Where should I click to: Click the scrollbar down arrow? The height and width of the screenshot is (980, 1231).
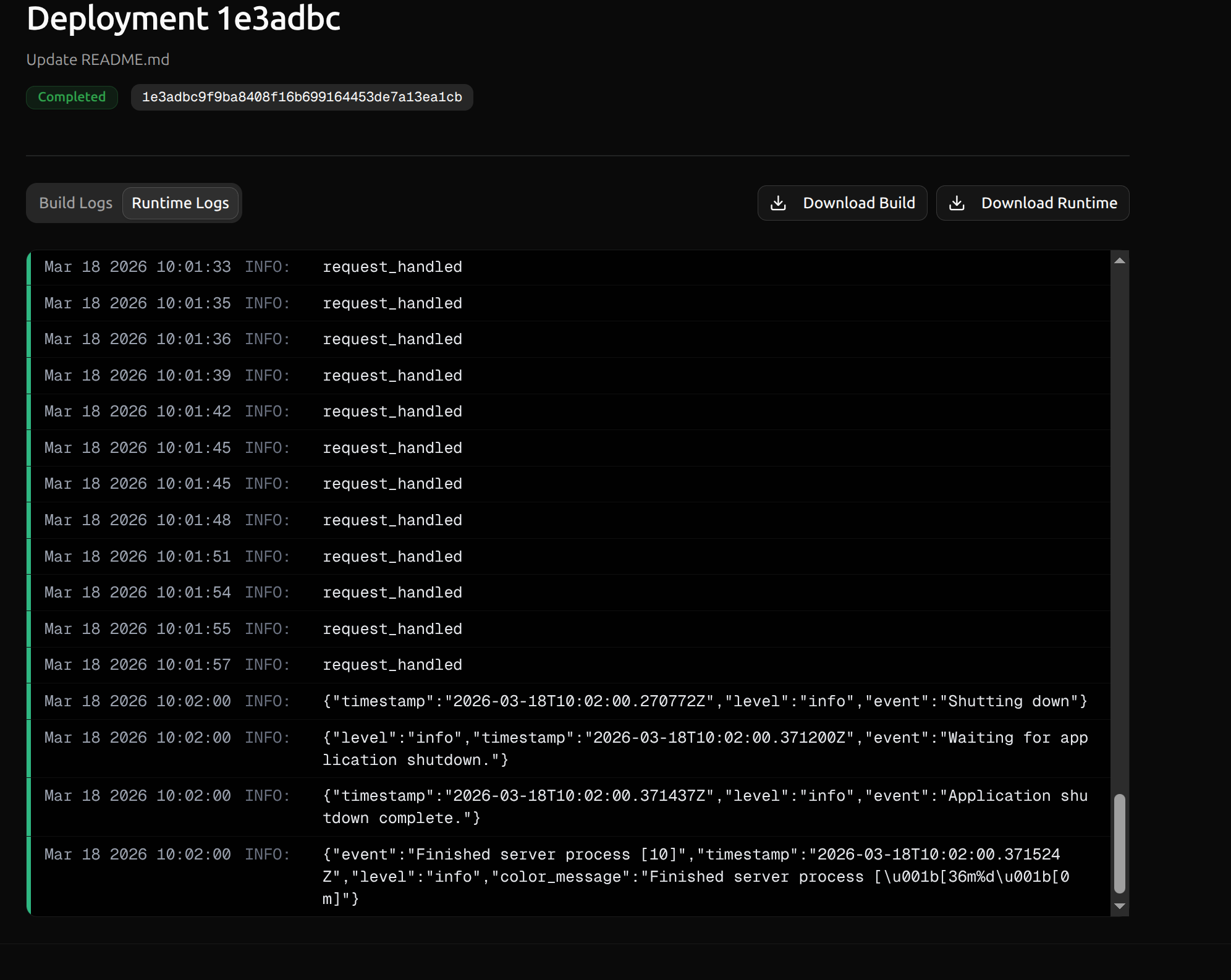point(1119,906)
